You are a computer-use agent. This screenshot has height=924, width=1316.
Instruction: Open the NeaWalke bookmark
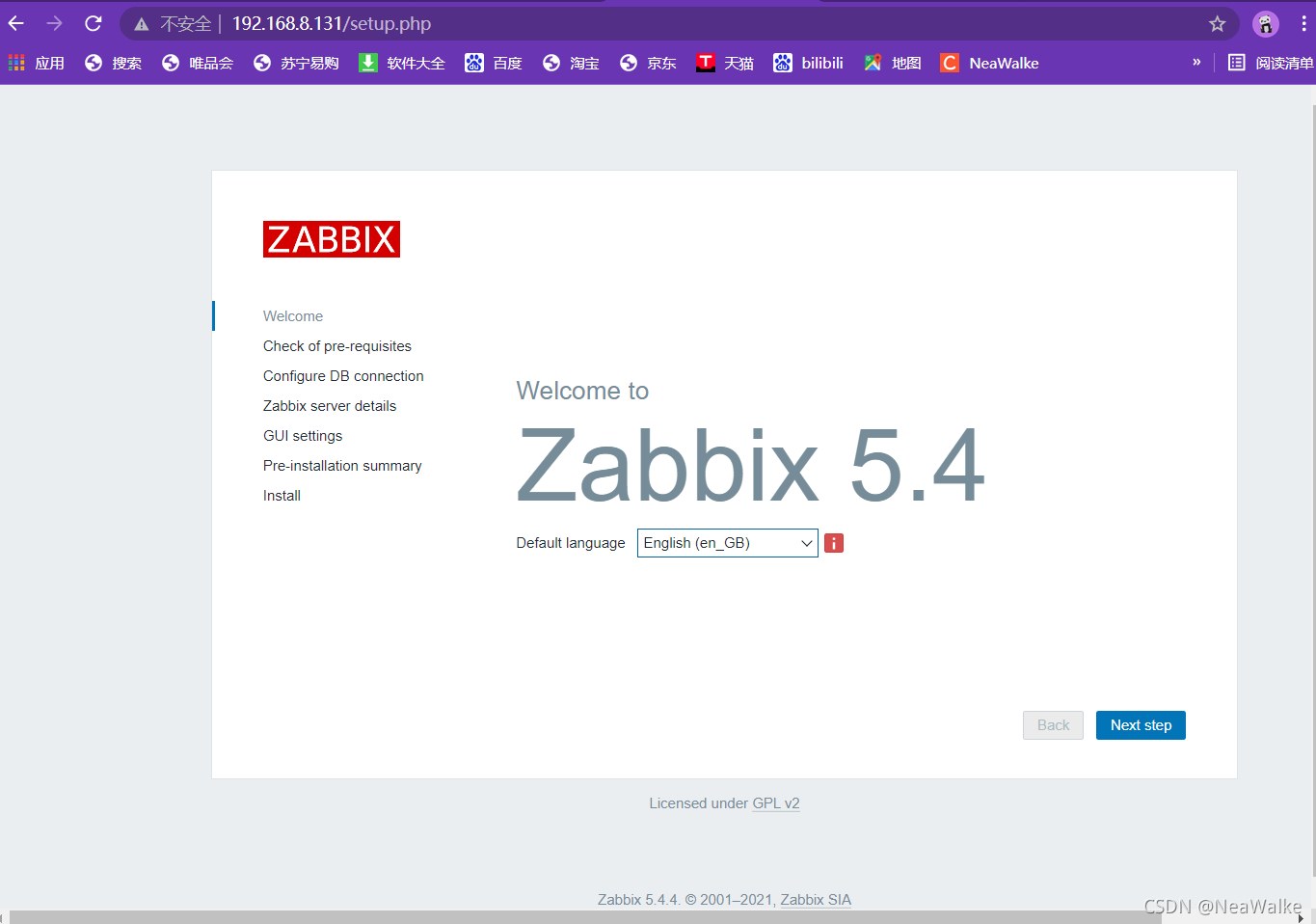990,63
